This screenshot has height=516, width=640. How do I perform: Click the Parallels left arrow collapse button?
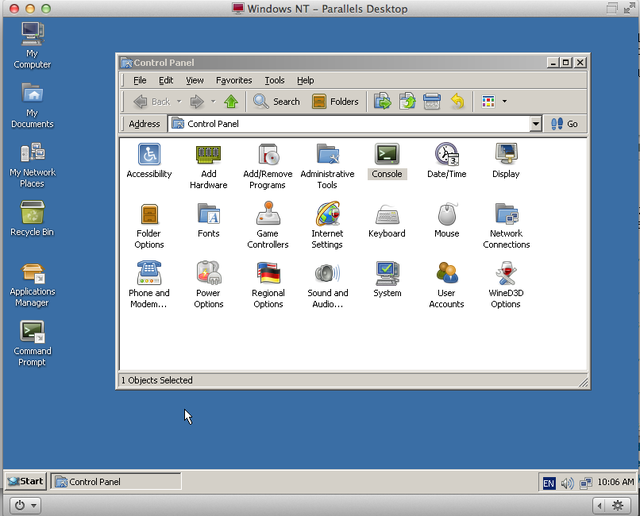point(599,506)
